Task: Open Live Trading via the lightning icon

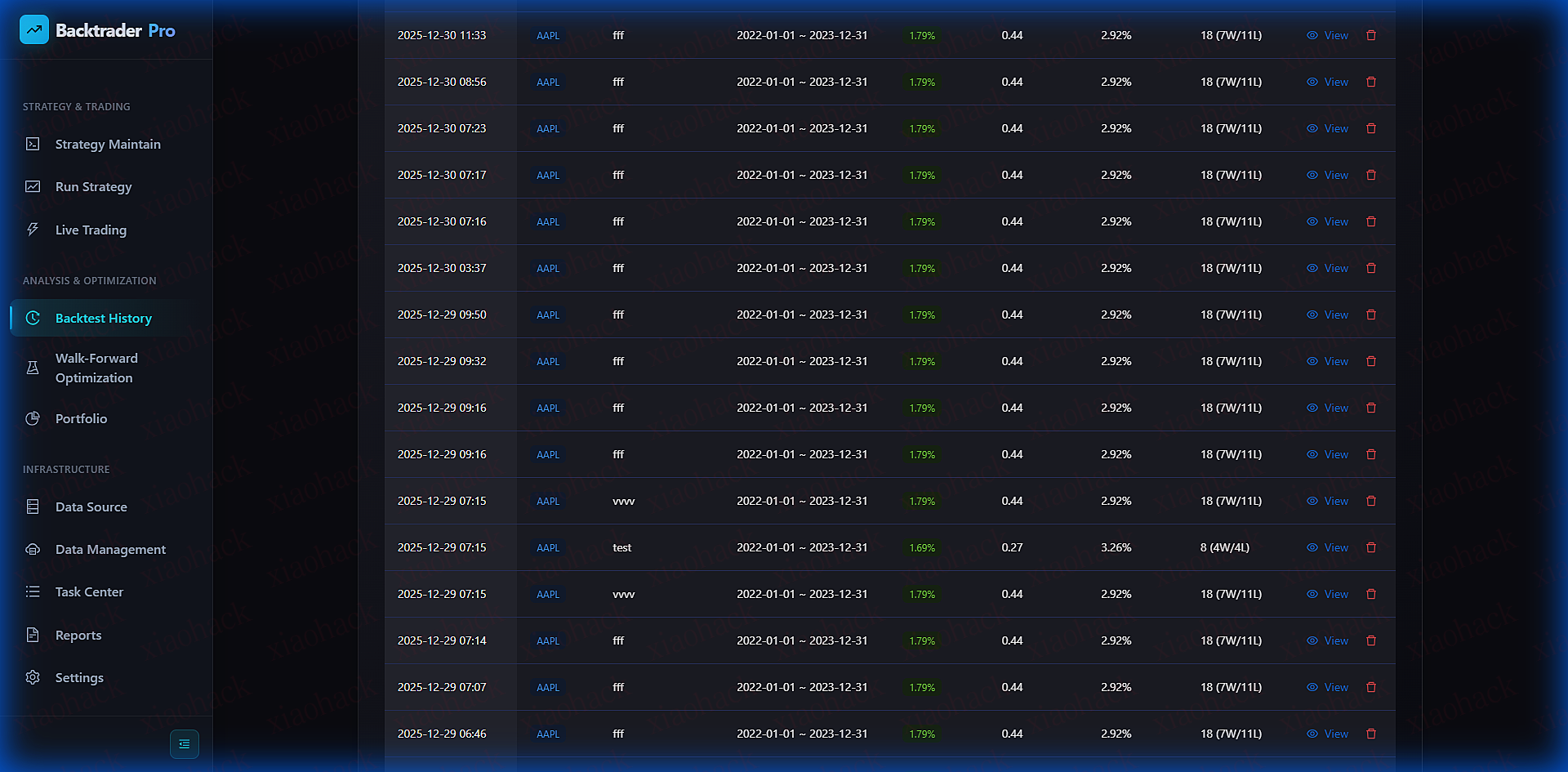Action: coord(33,230)
